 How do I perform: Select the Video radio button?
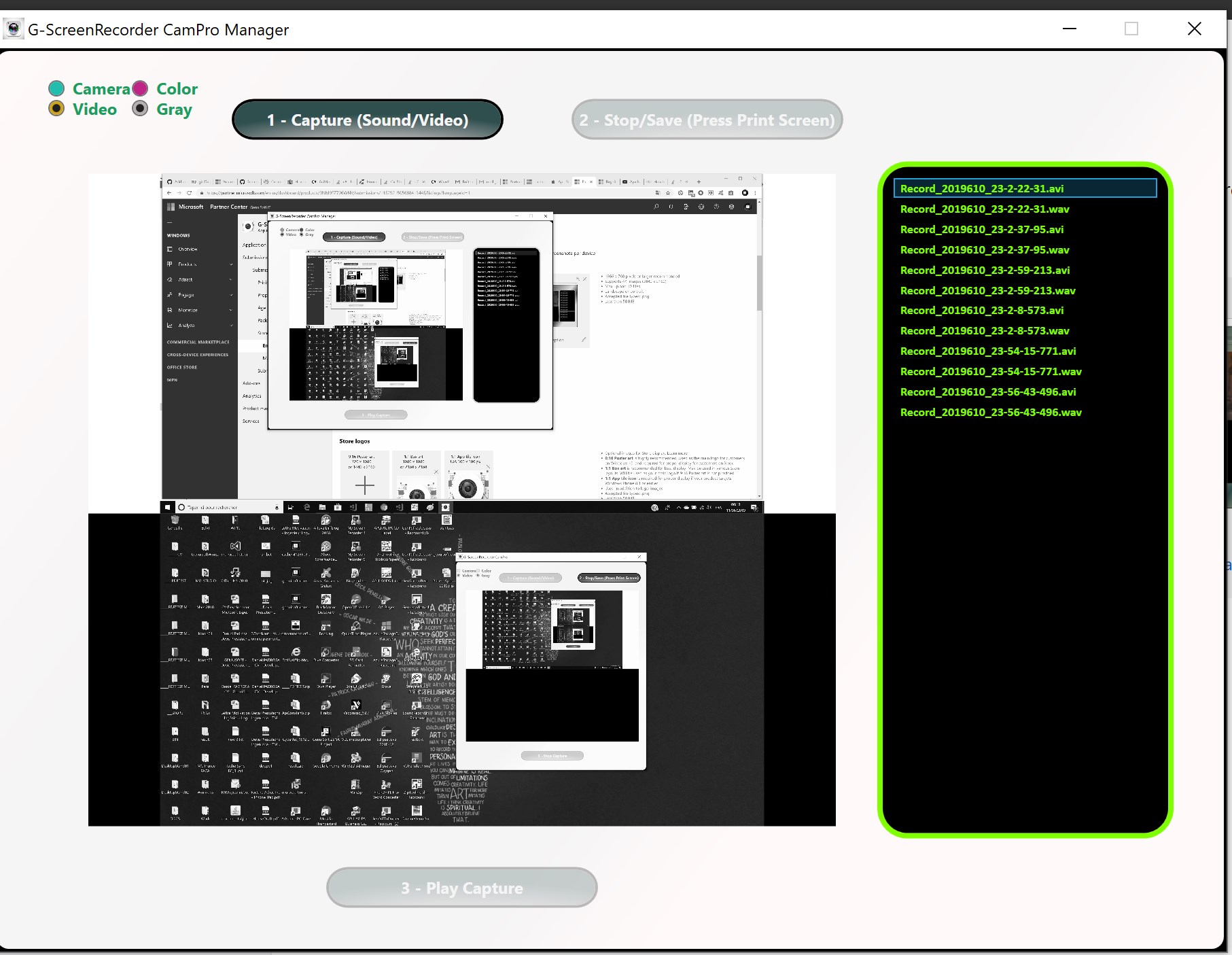(56, 108)
